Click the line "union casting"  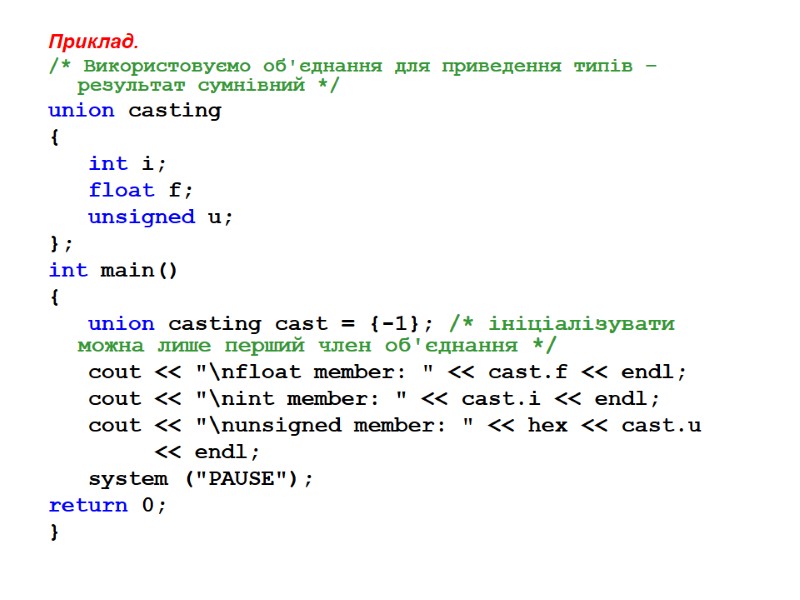pyautogui.click(x=135, y=111)
